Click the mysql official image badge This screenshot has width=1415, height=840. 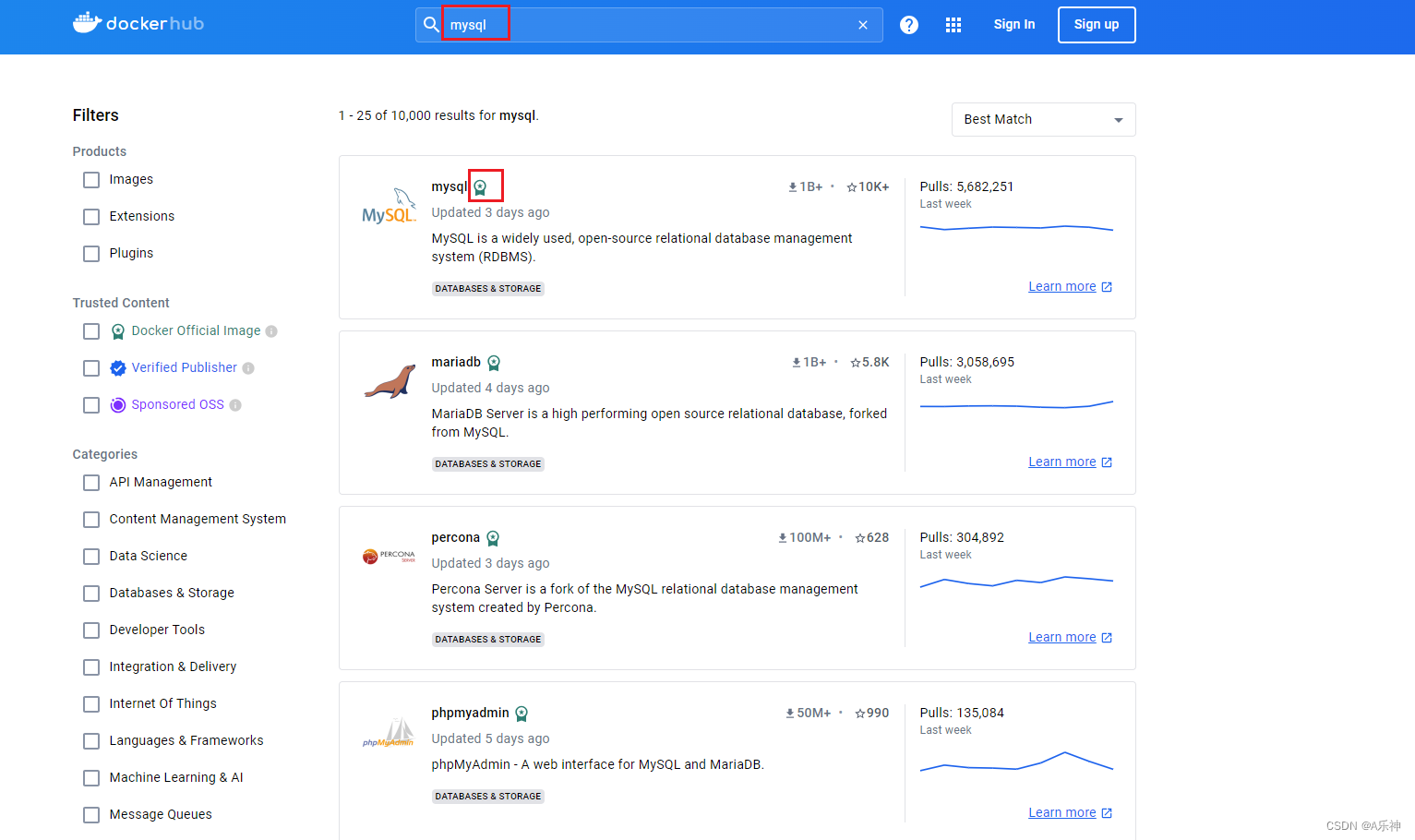480,187
